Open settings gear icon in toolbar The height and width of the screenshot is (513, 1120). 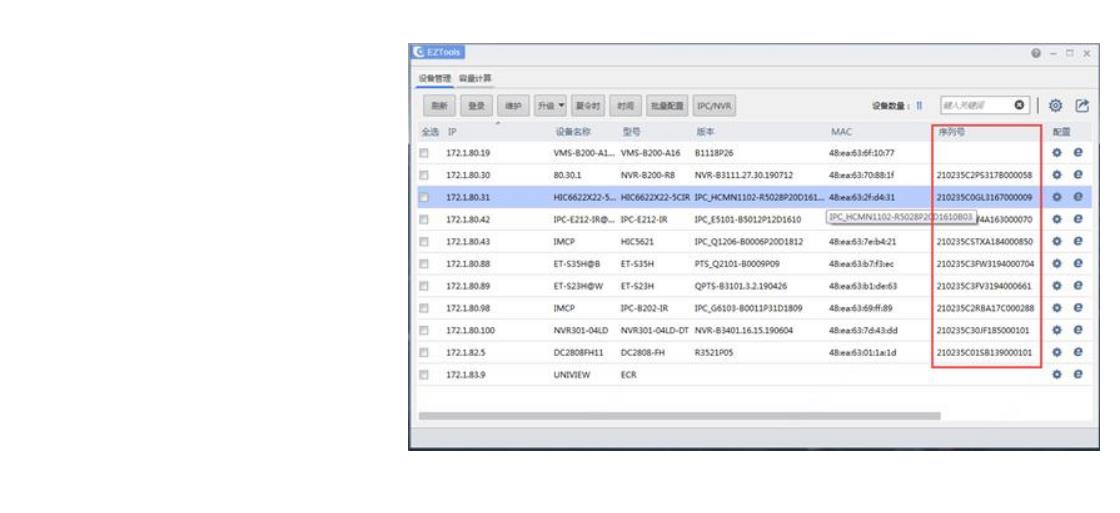coord(1056,104)
